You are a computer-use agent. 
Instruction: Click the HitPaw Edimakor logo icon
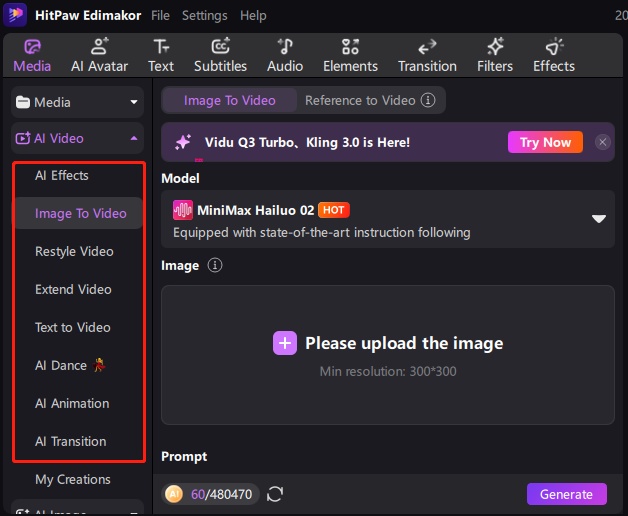[x=15, y=14]
